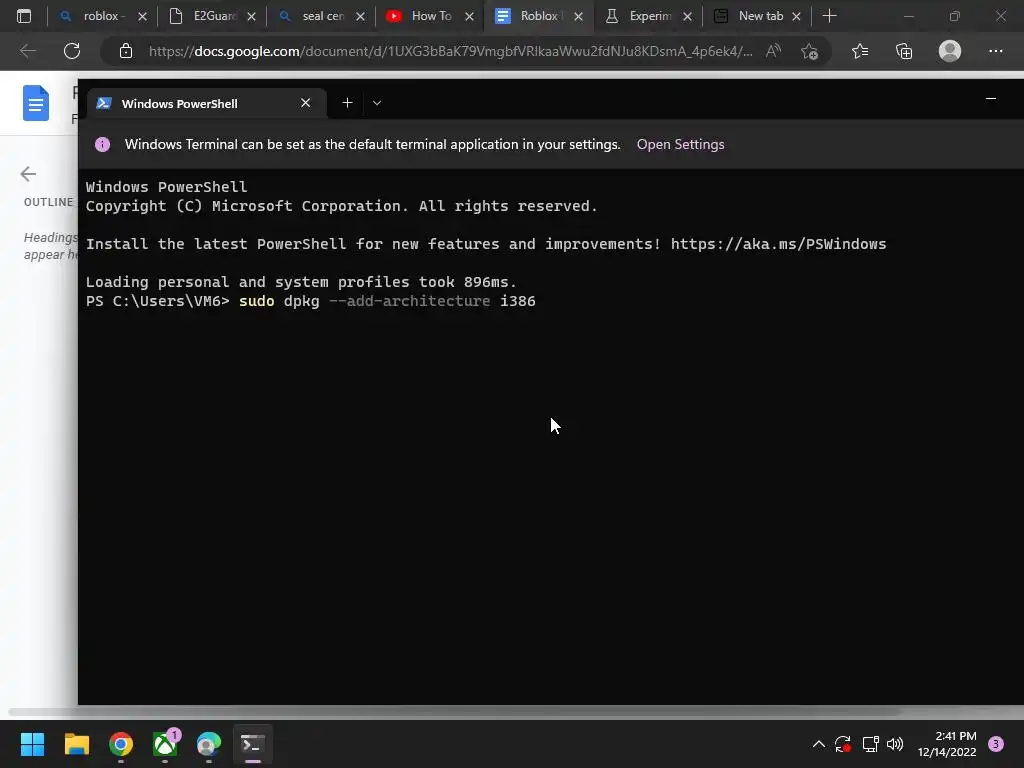This screenshot has height=768, width=1024.
Task: Open Edge Settings and more menu
Action: [x=995, y=51]
